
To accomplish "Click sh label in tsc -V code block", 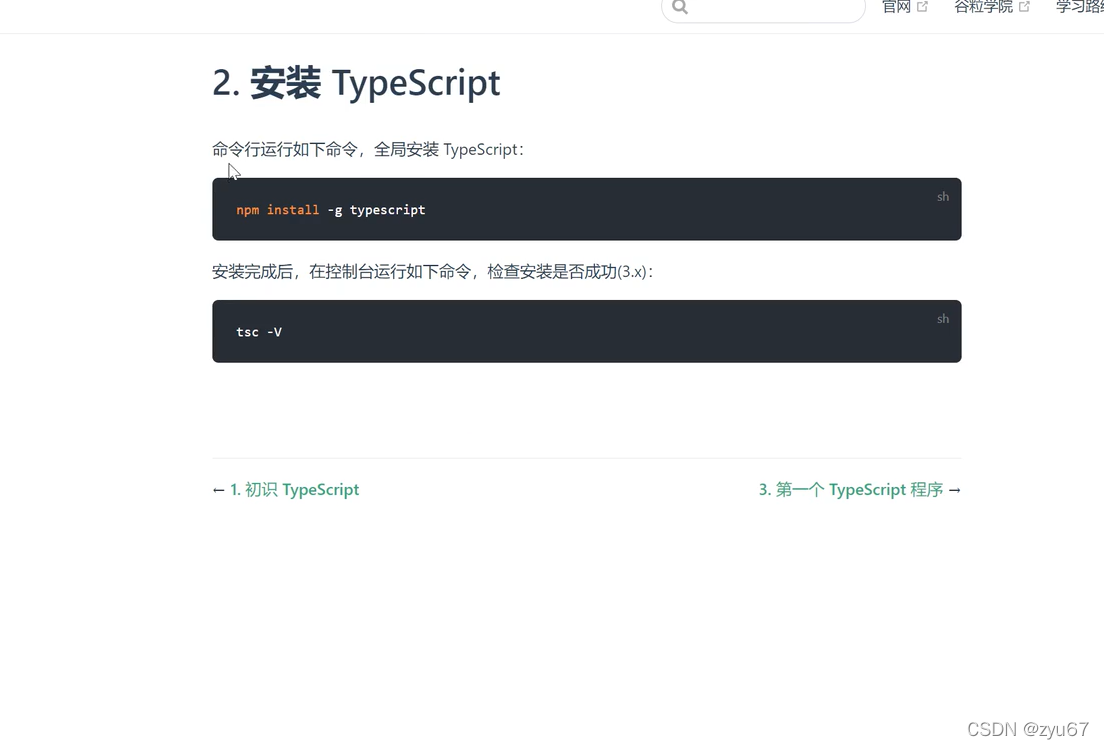I will 943,319.
